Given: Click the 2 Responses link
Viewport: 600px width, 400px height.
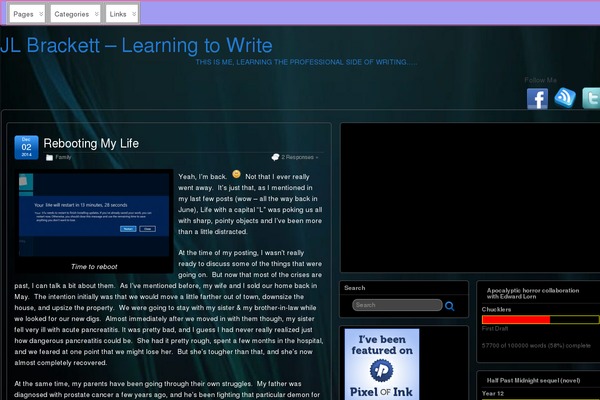Looking at the screenshot, I should (300, 157).
